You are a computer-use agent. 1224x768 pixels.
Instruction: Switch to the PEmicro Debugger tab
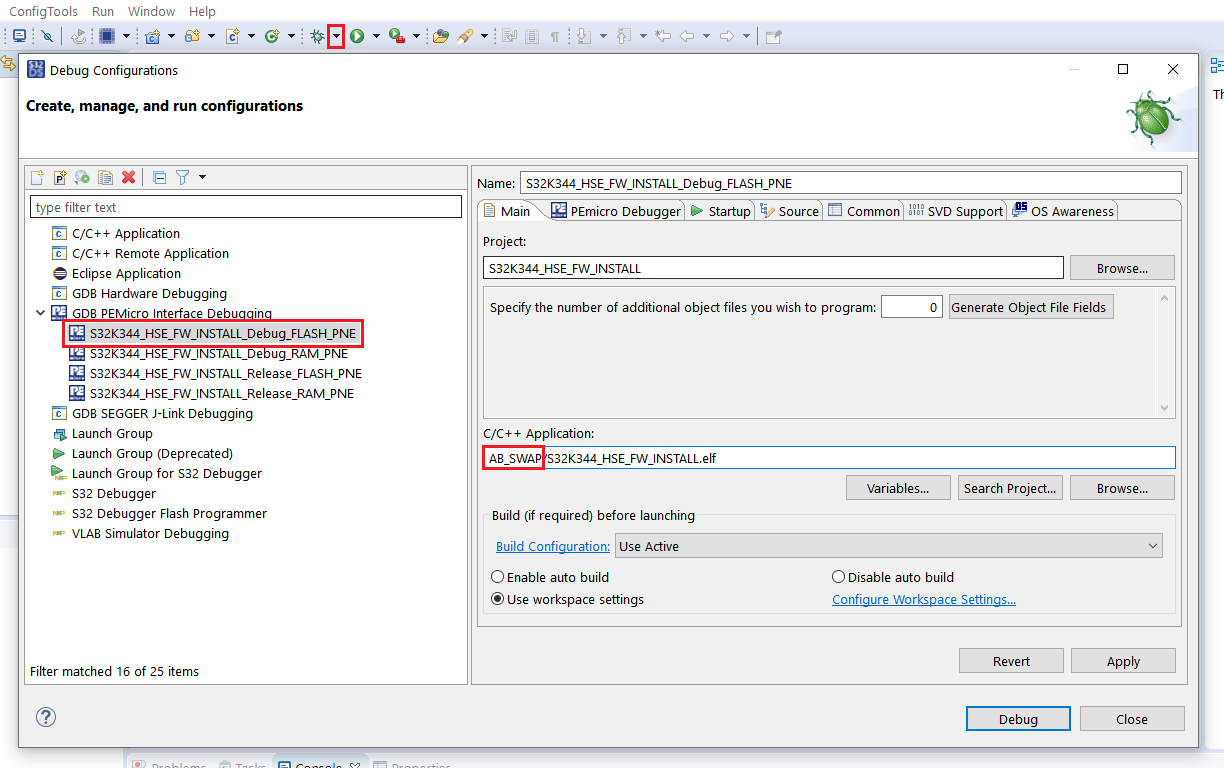624,211
